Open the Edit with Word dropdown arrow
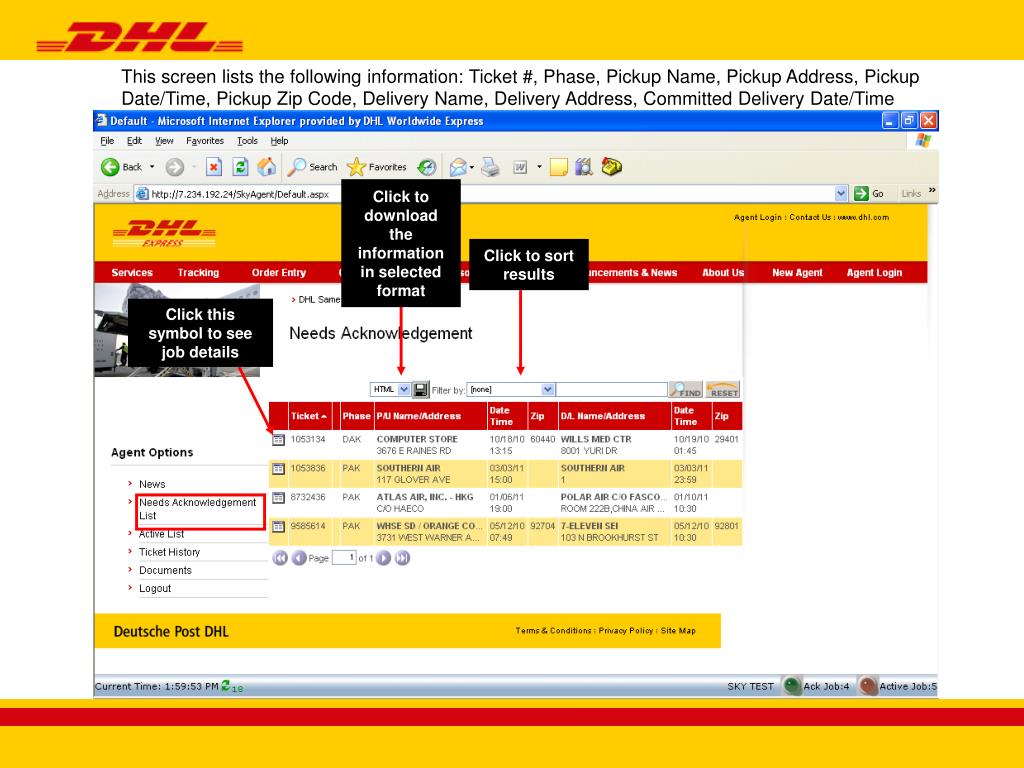Image resolution: width=1024 pixels, height=768 pixels. pos(539,167)
